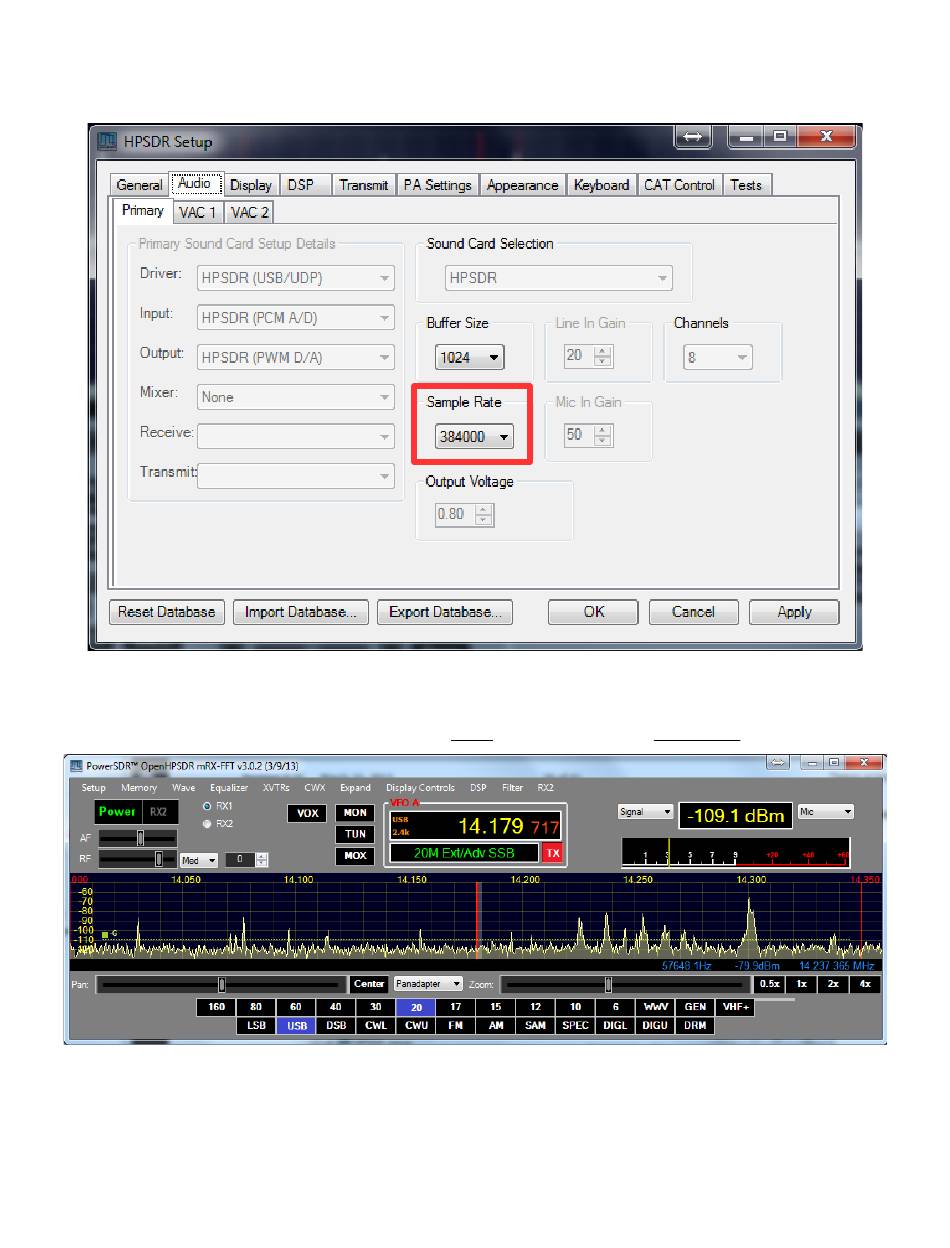Switch to the Display tab in HPSDR Setup
Viewport: 950px width, 1248px height.
click(x=250, y=185)
